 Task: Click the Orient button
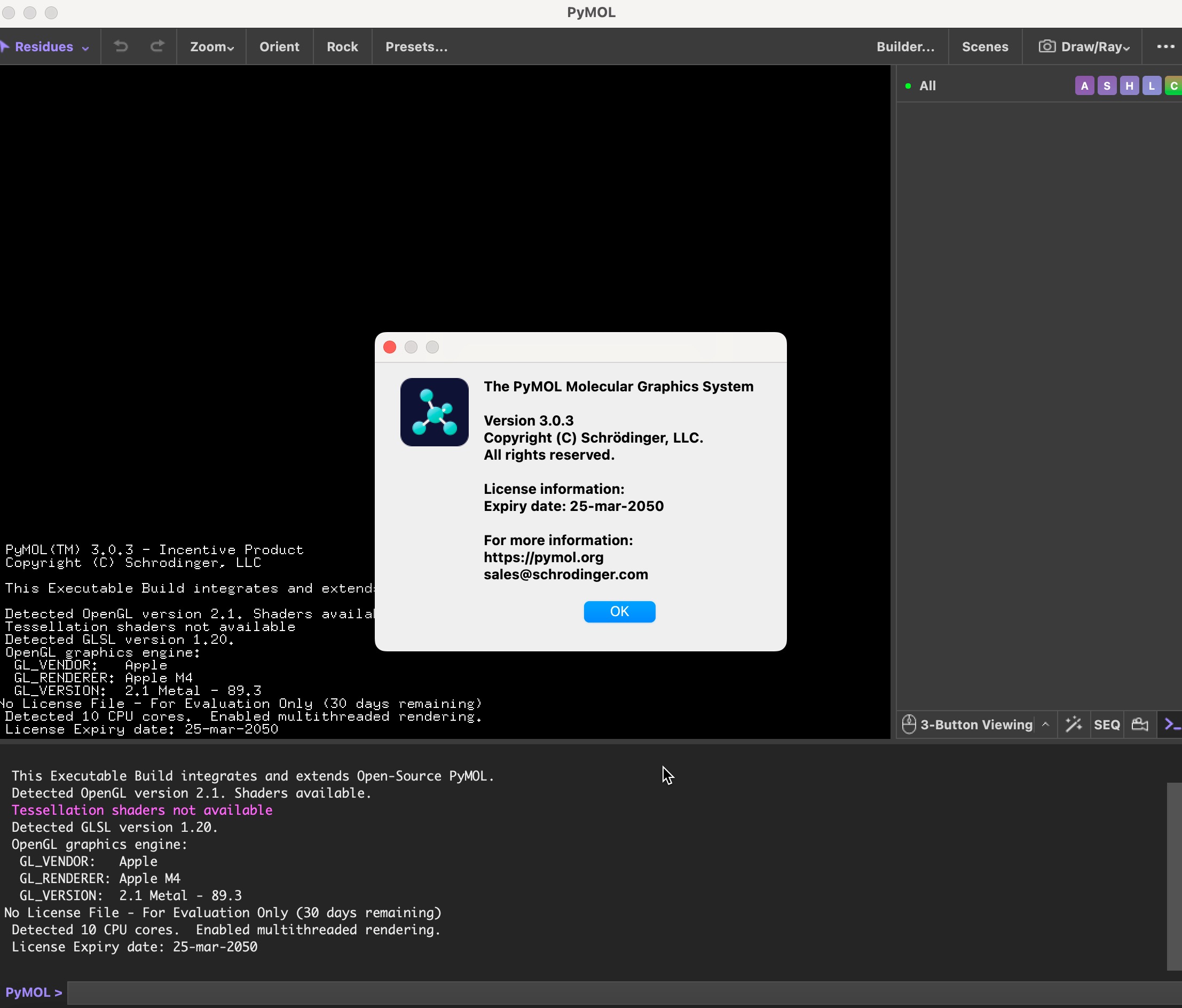pyautogui.click(x=279, y=47)
